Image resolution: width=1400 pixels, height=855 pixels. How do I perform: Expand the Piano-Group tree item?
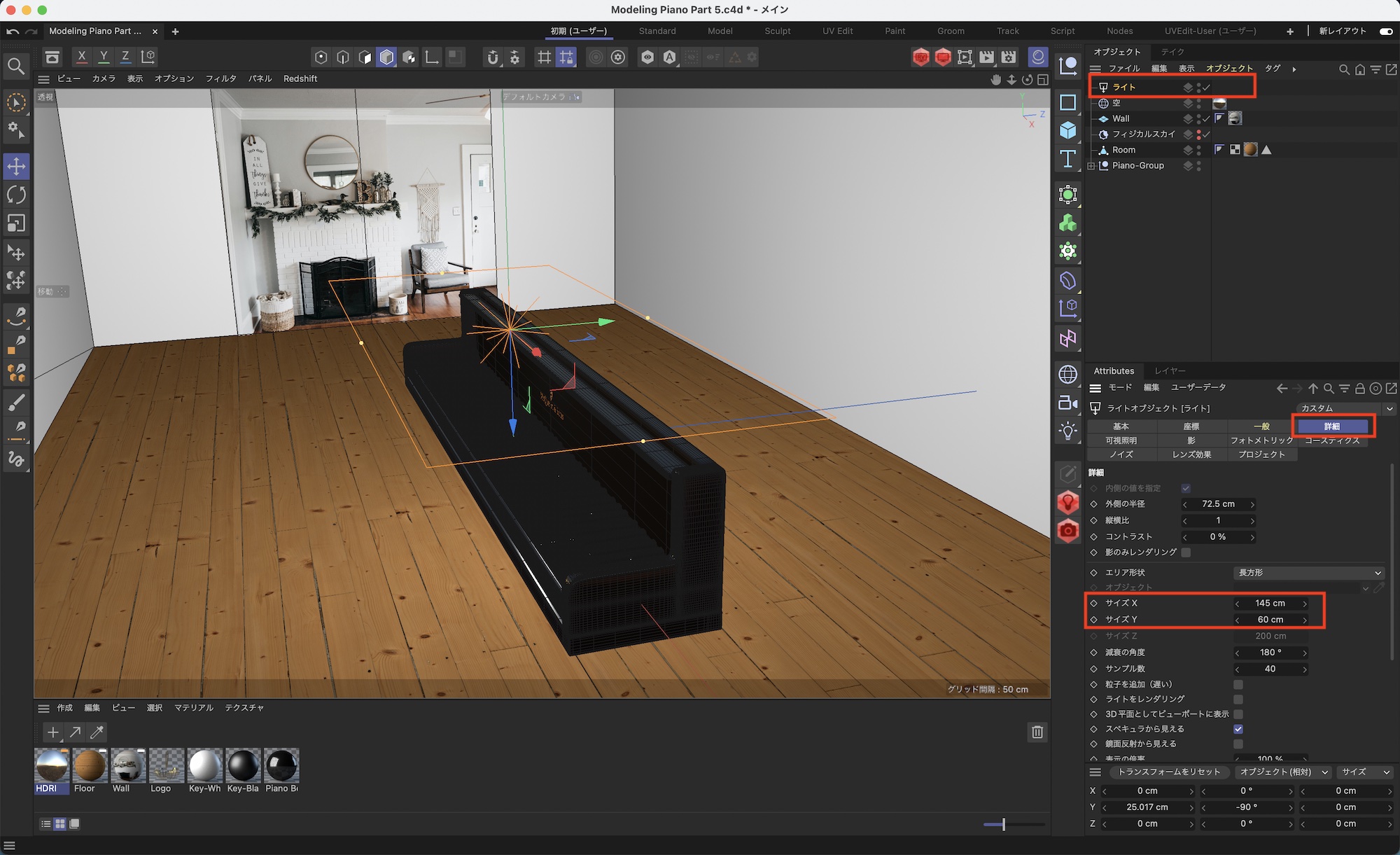tap(1091, 166)
